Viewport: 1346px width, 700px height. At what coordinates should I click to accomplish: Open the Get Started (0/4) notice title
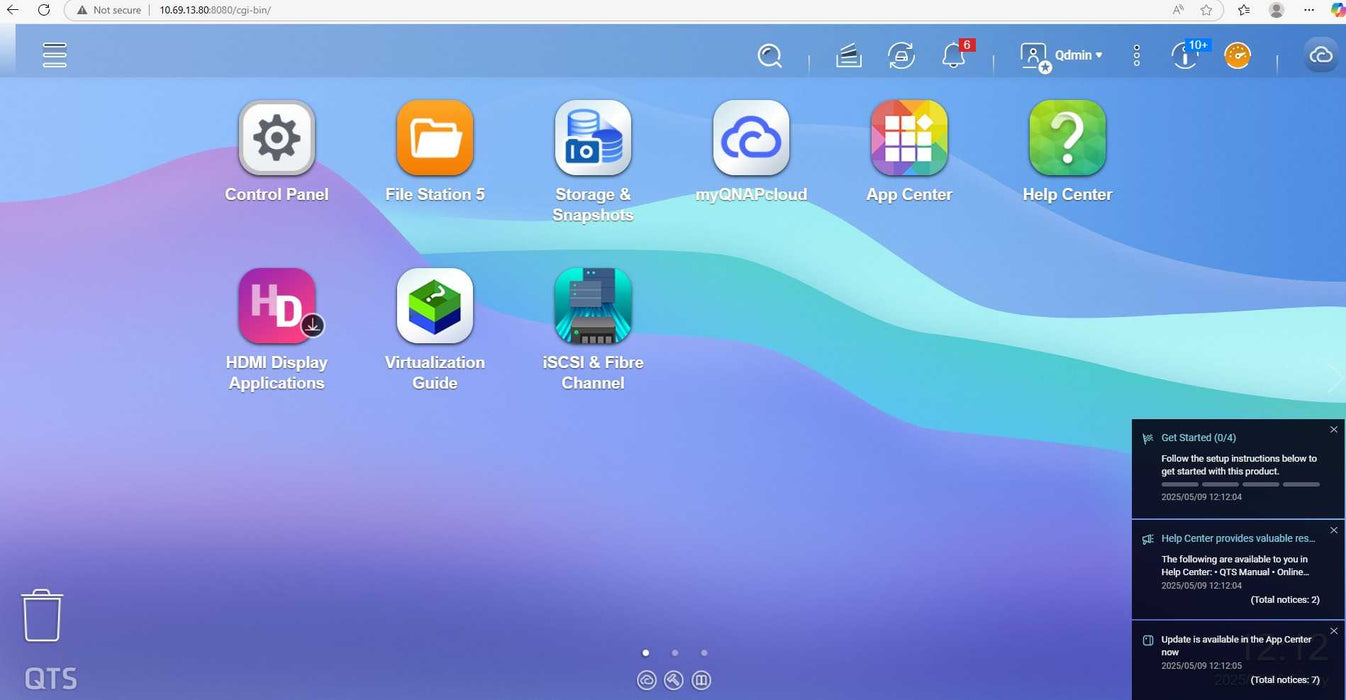[x=1199, y=438]
